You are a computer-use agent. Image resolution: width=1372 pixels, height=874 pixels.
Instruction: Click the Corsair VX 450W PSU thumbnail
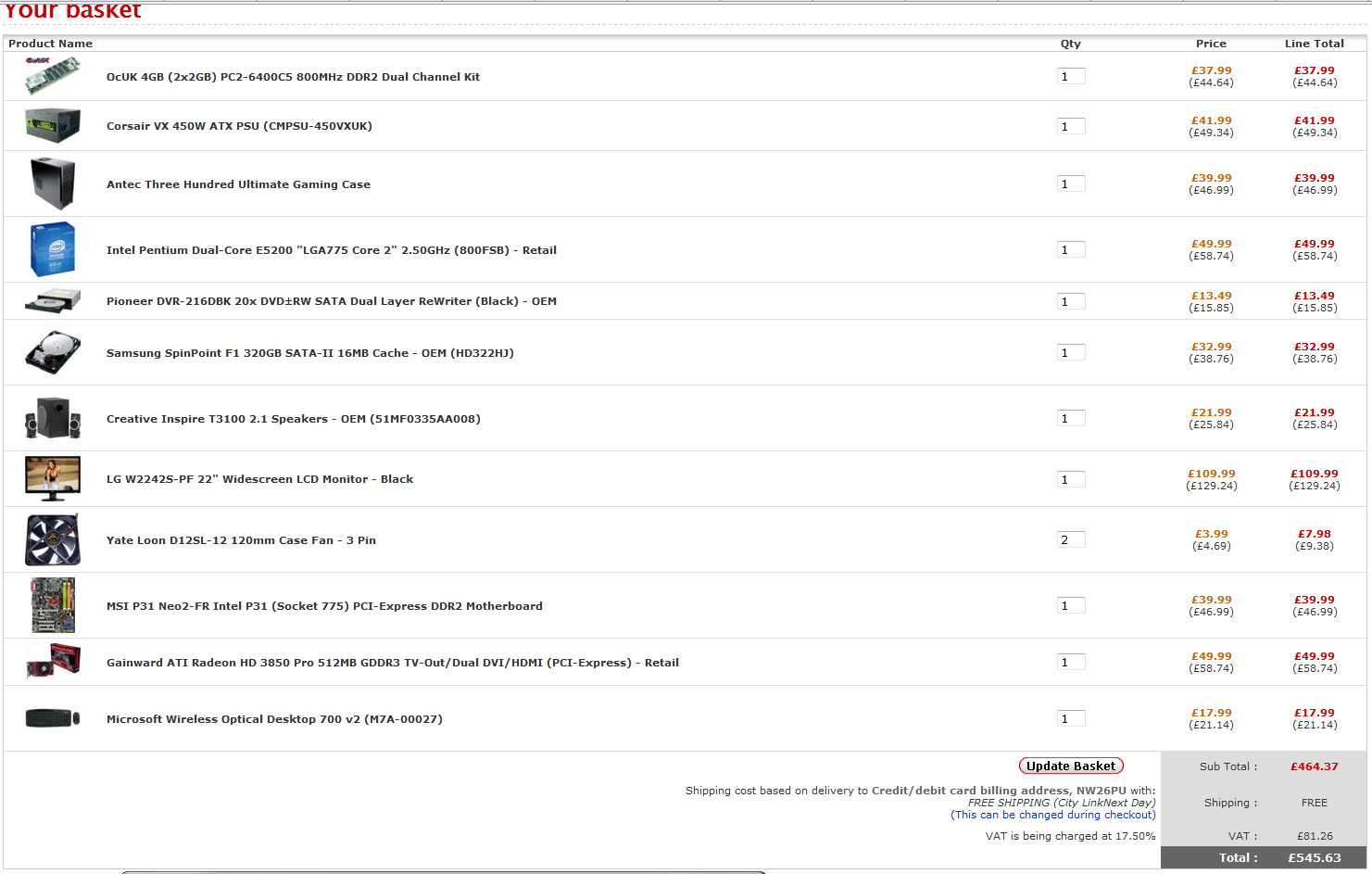point(53,125)
